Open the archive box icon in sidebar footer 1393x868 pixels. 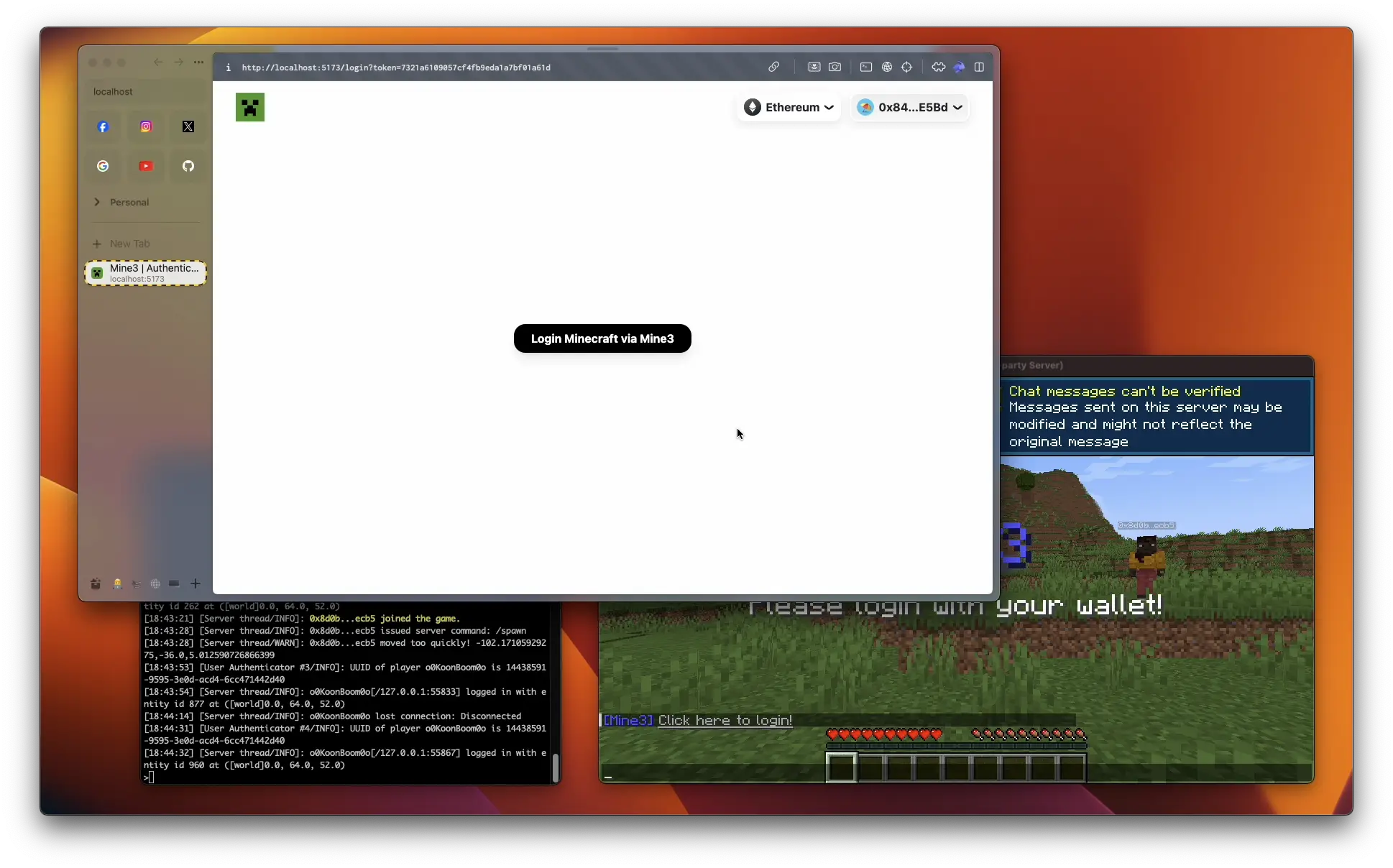[96, 583]
